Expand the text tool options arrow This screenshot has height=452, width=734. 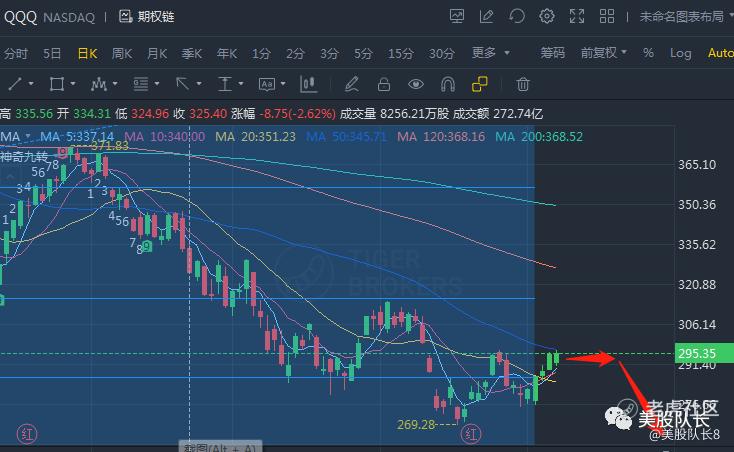283,84
